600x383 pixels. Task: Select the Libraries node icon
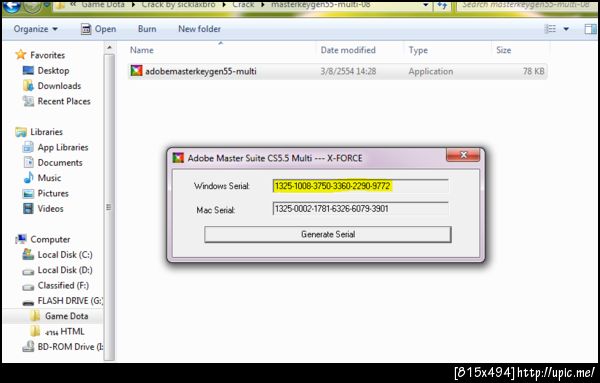coord(21,132)
